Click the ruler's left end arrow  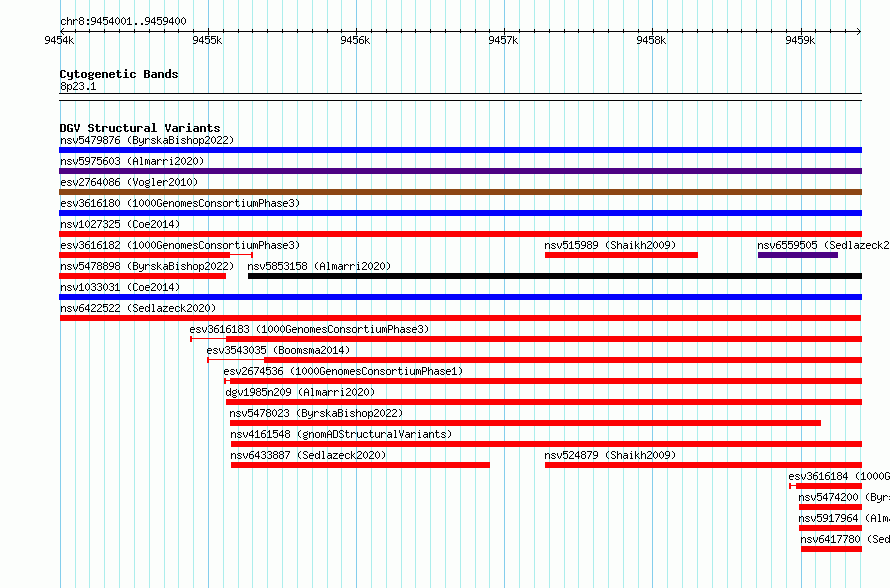click(62, 31)
